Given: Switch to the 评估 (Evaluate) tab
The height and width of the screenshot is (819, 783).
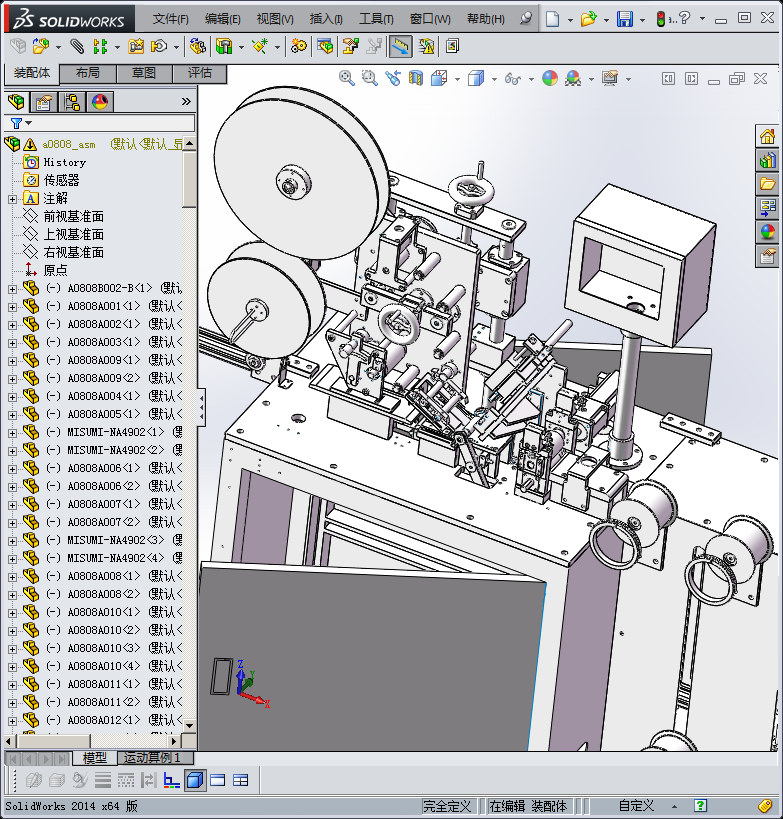Looking at the screenshot, I should 199,73.
